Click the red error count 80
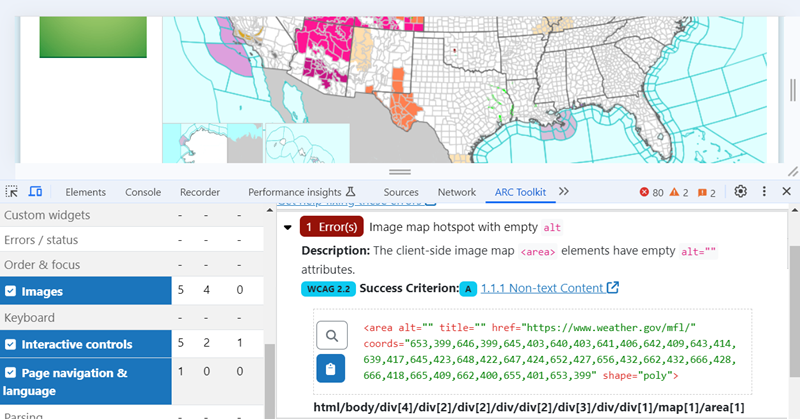The image size is (800, 419). click(652, 192)
